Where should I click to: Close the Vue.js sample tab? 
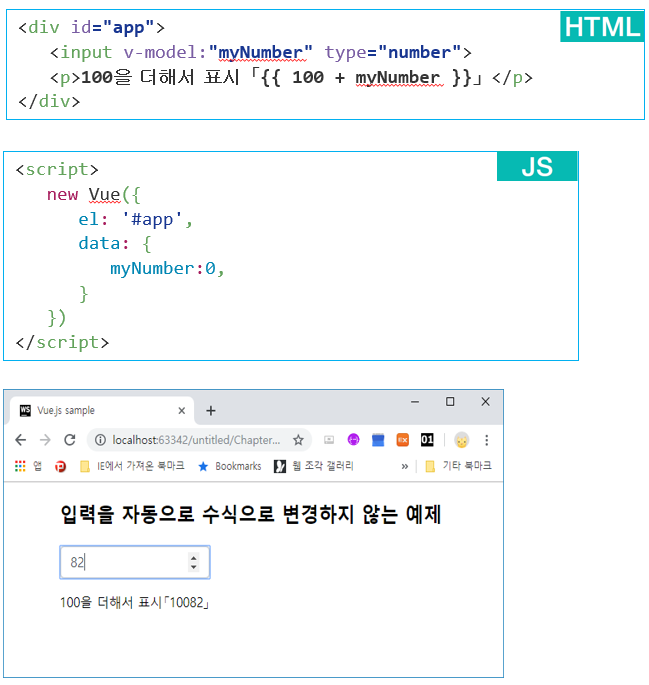(182, 411)
